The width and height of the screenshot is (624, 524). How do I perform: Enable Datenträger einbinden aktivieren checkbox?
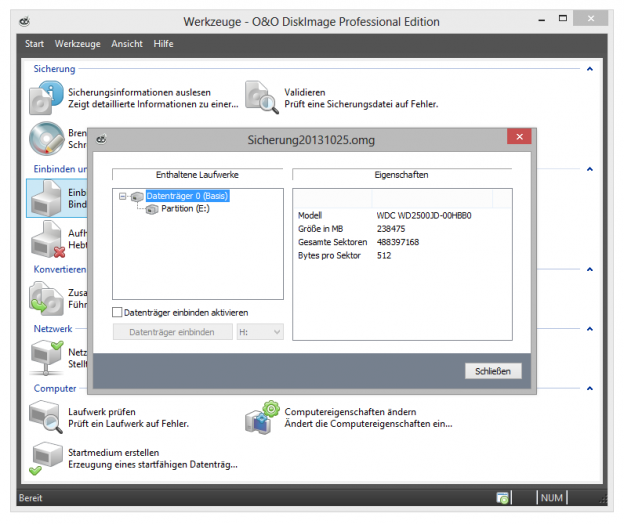point(117,313)
